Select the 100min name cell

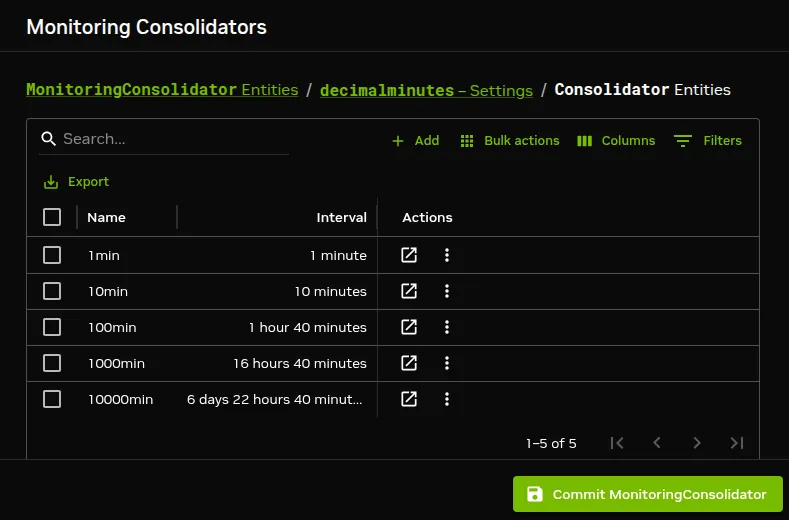tap(112, 328)
